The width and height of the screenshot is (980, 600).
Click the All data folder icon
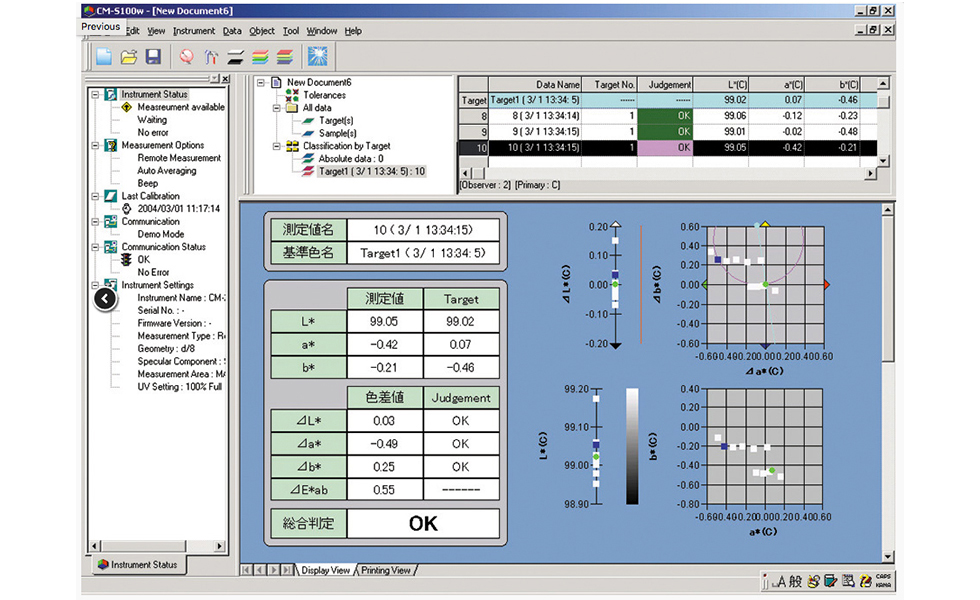[x=292, y=108]
